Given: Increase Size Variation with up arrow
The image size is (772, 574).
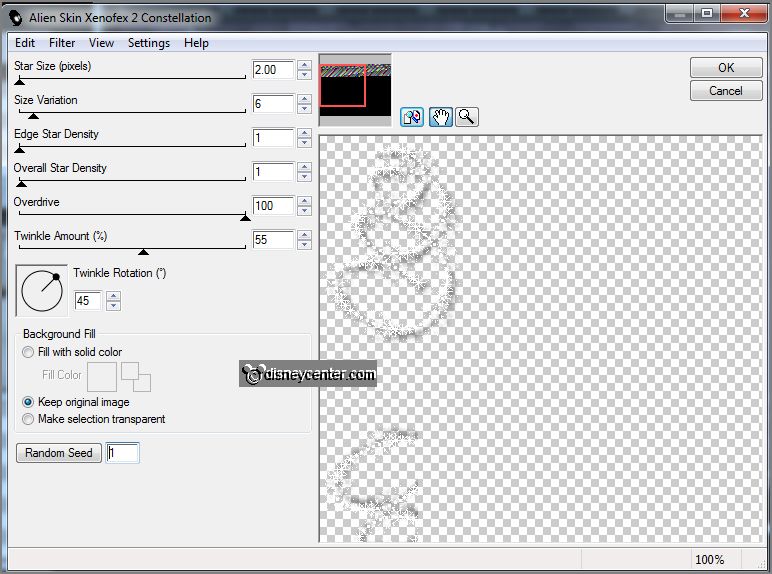Looking at the screenshot, I should (x=304, y=99).
